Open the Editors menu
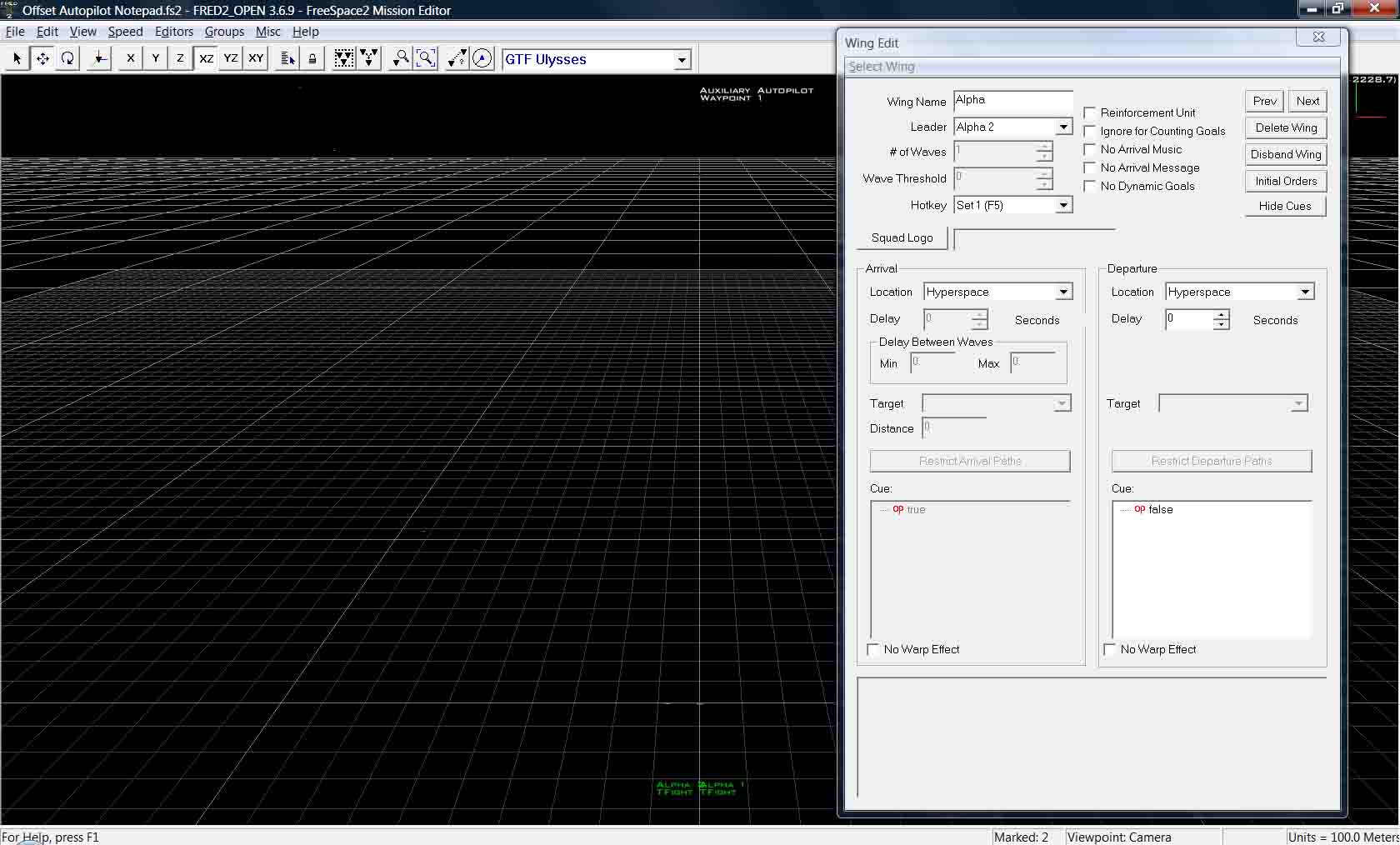Screen dimensions: 1400x845 [x=174, y=32]
